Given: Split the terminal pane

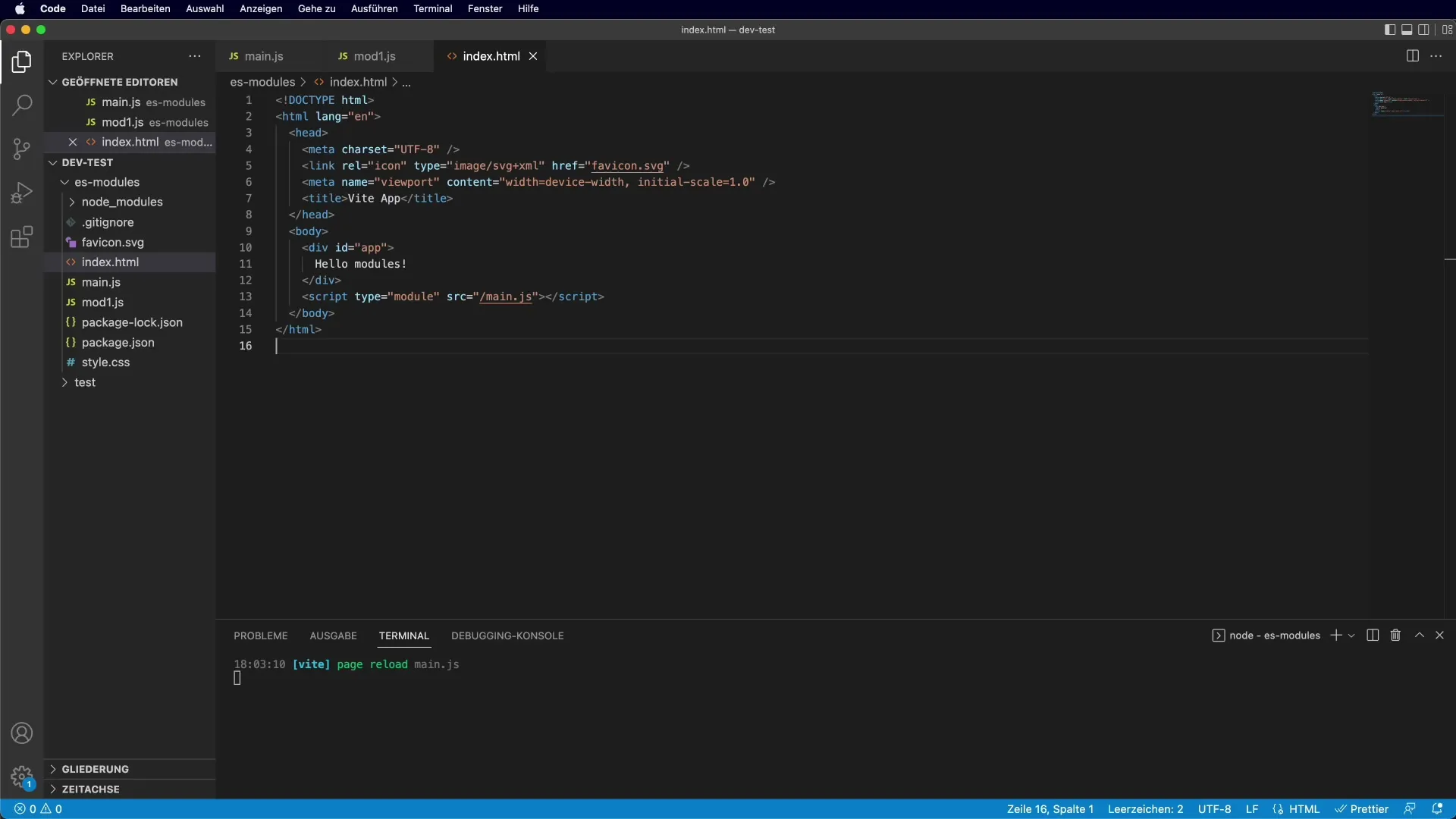Looking at the screenshot, I should [1373, 635].
